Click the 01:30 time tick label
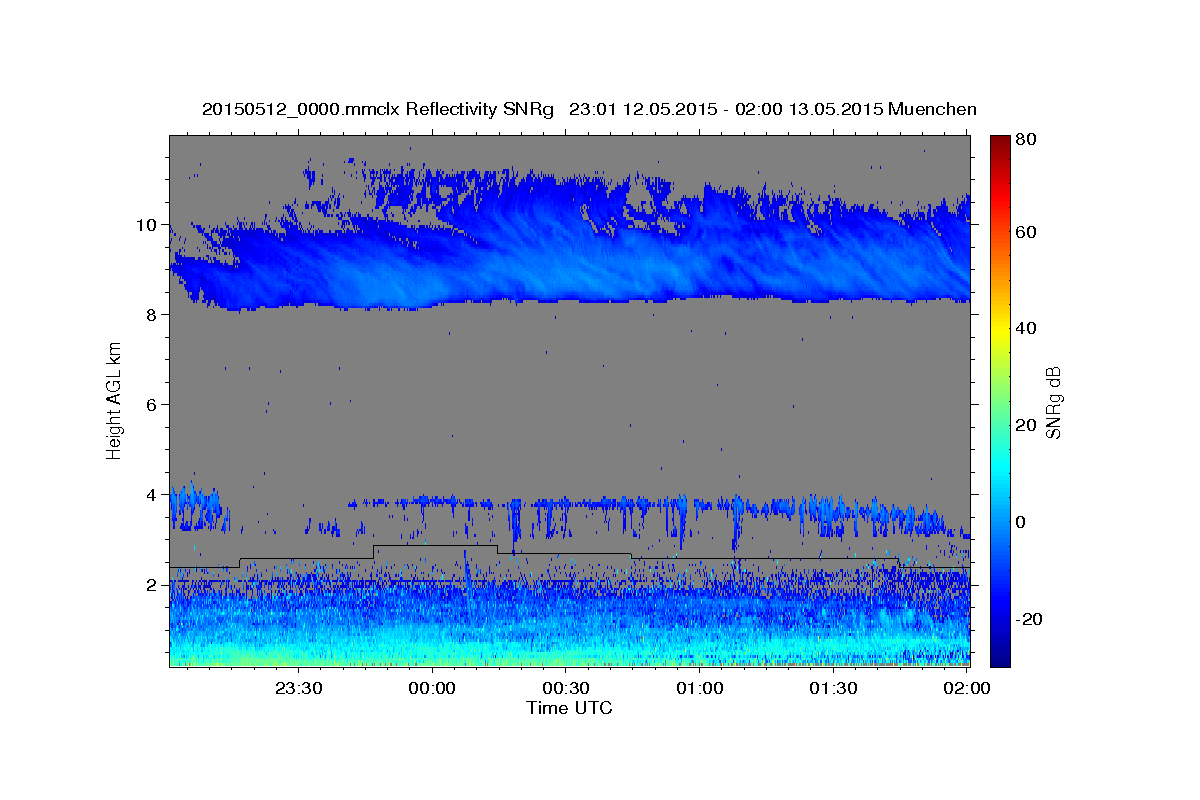 (833, 688)
